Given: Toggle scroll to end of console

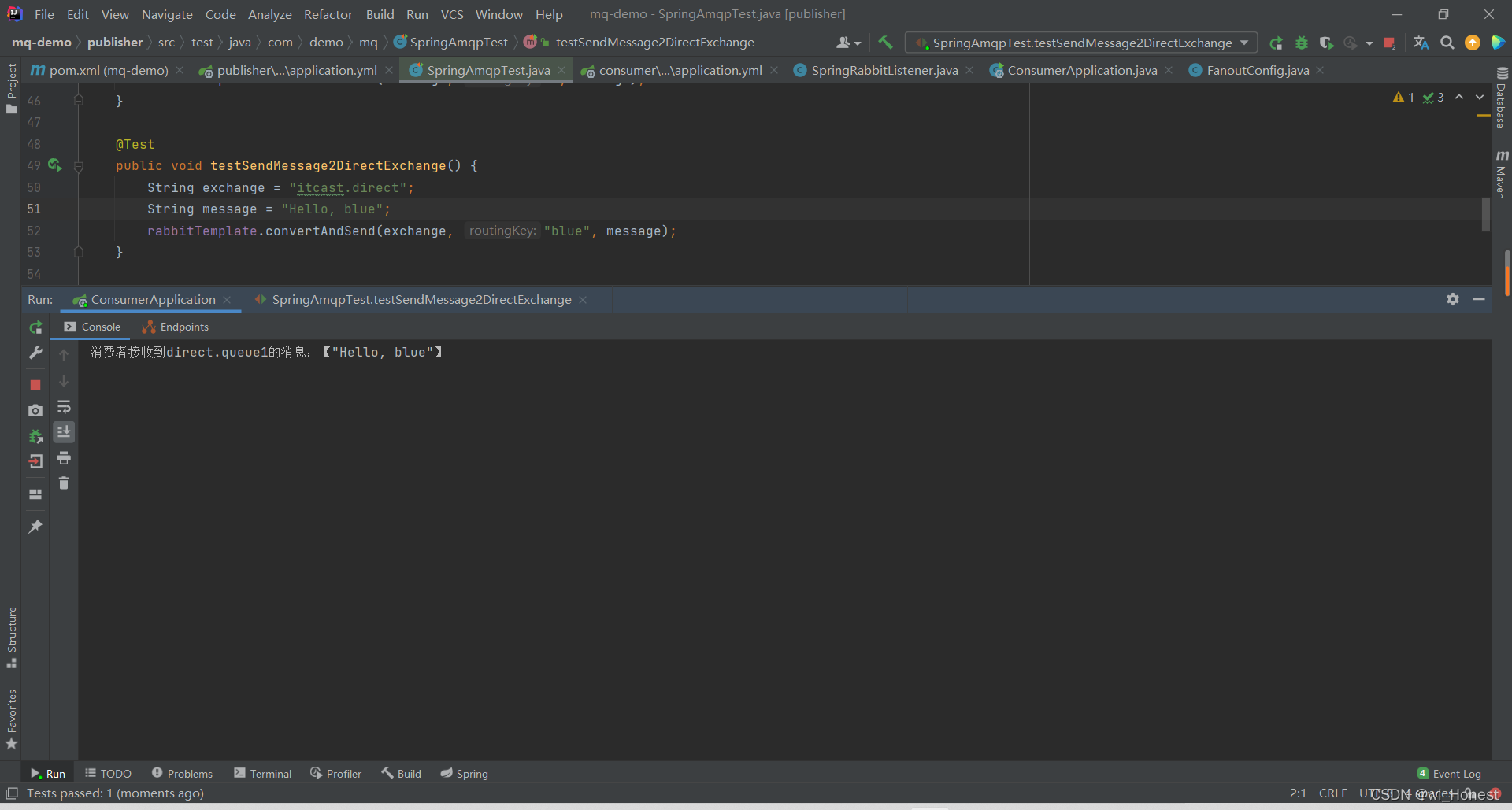Looking at the screenshot, I should tap(64, 432).
